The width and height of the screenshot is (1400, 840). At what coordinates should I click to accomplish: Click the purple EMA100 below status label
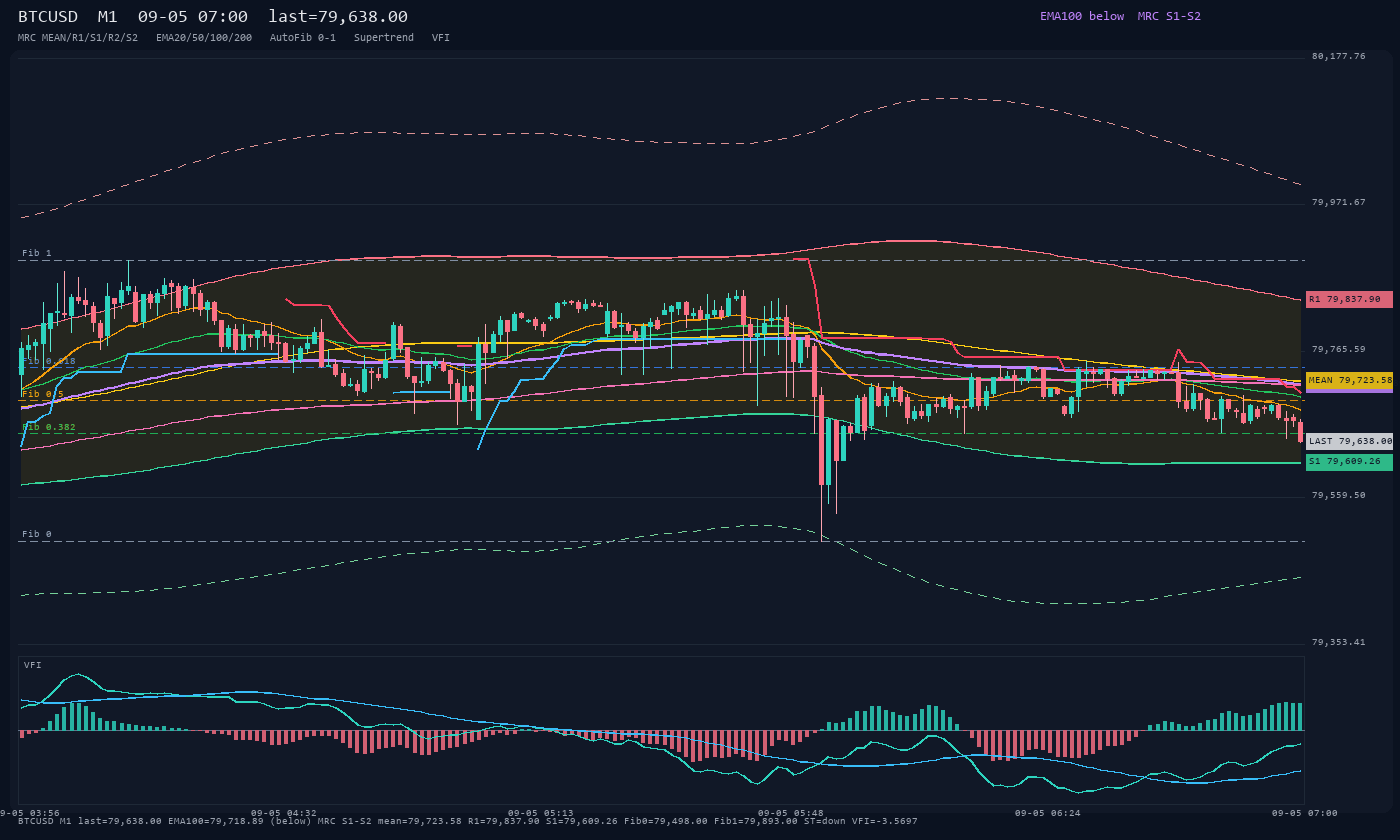[x=1082, y=16]
